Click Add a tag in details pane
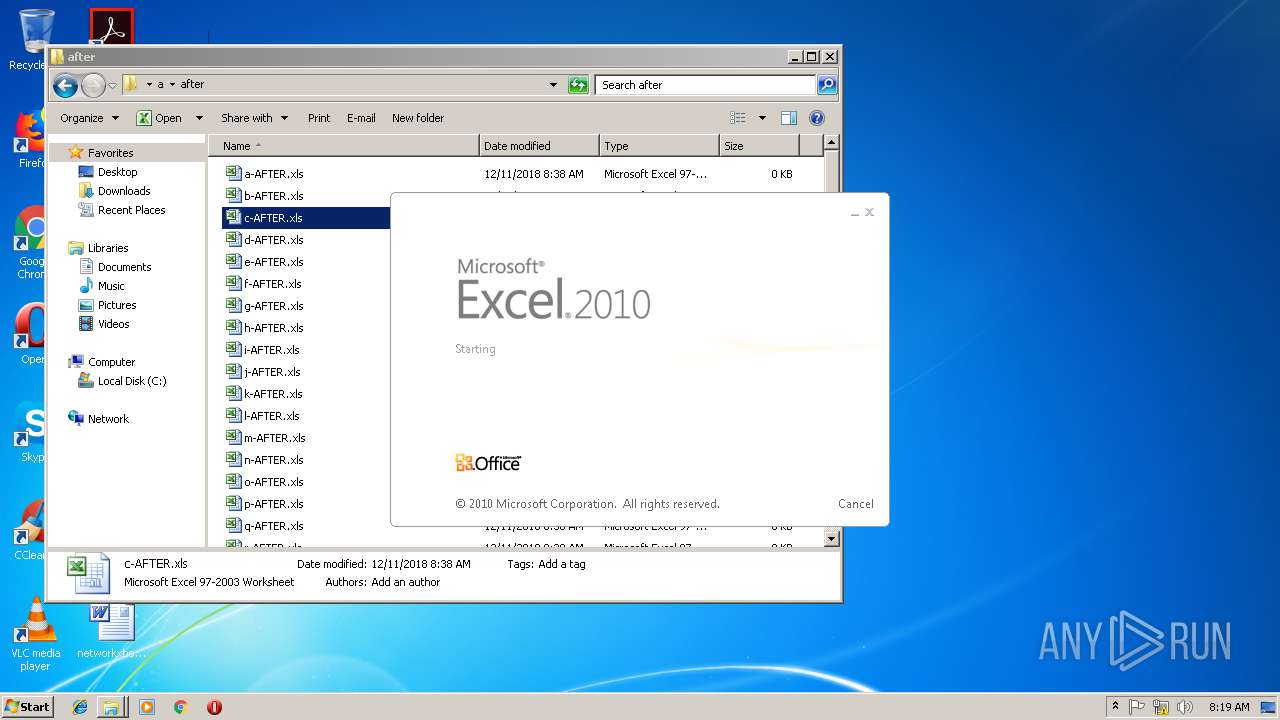Viewport: 1280px width, 720px height. pos(562,564)
